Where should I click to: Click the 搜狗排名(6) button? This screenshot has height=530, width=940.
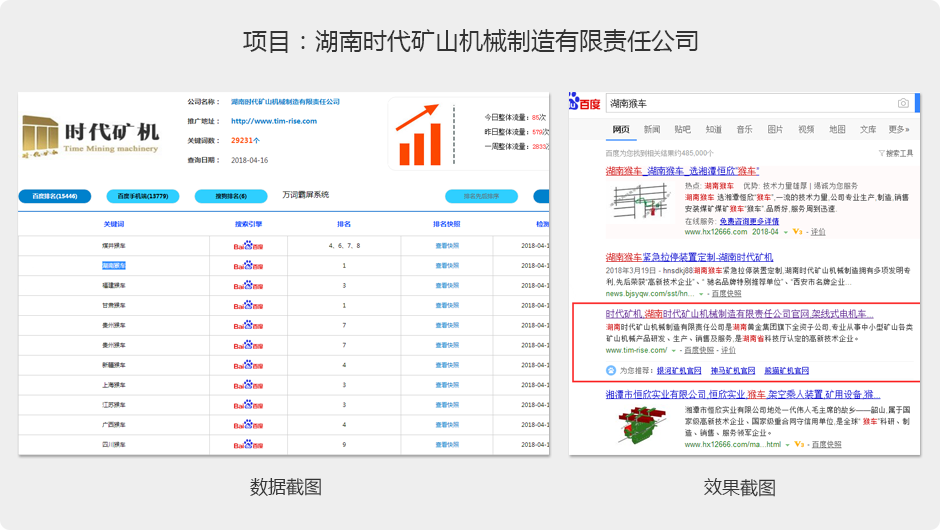click(231, 196)
